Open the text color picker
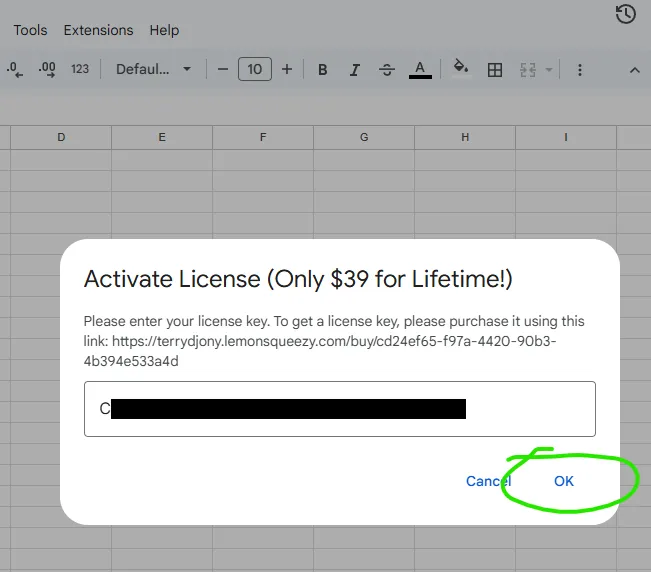Image resolution: width=651 pixels, height=572 pixels. (420, 70)
